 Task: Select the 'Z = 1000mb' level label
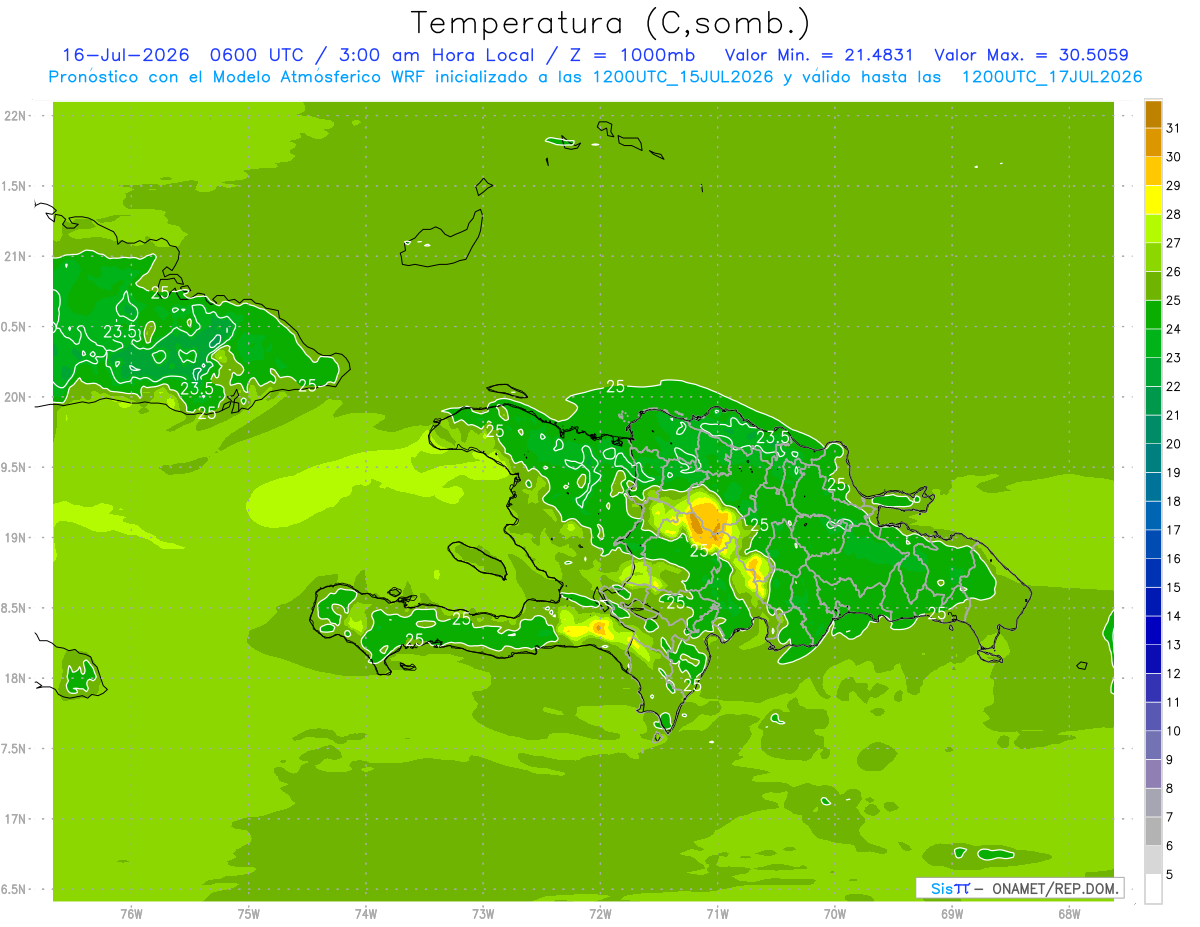pos(632,55)
